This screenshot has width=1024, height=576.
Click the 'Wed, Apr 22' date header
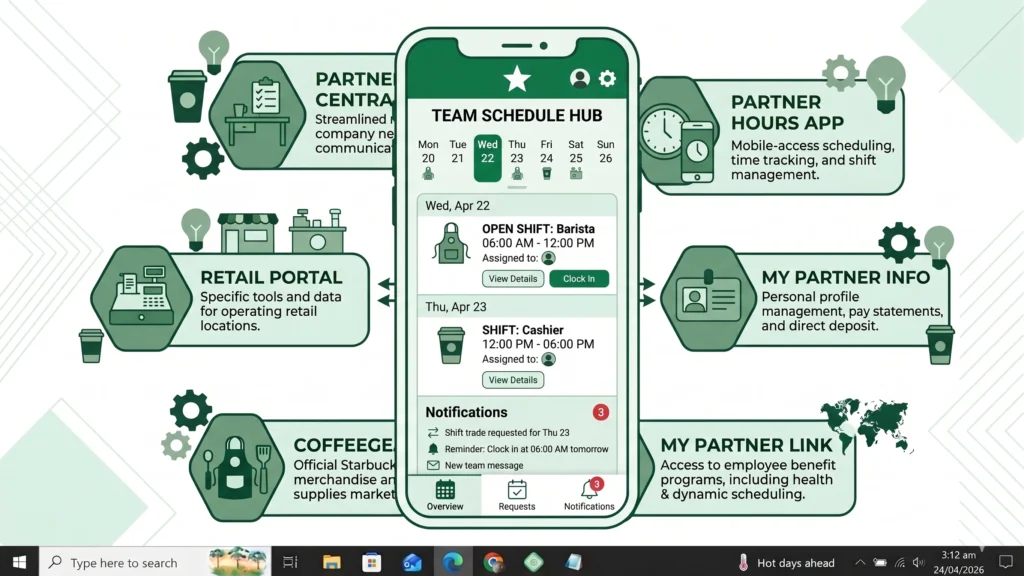pos(457,206)
